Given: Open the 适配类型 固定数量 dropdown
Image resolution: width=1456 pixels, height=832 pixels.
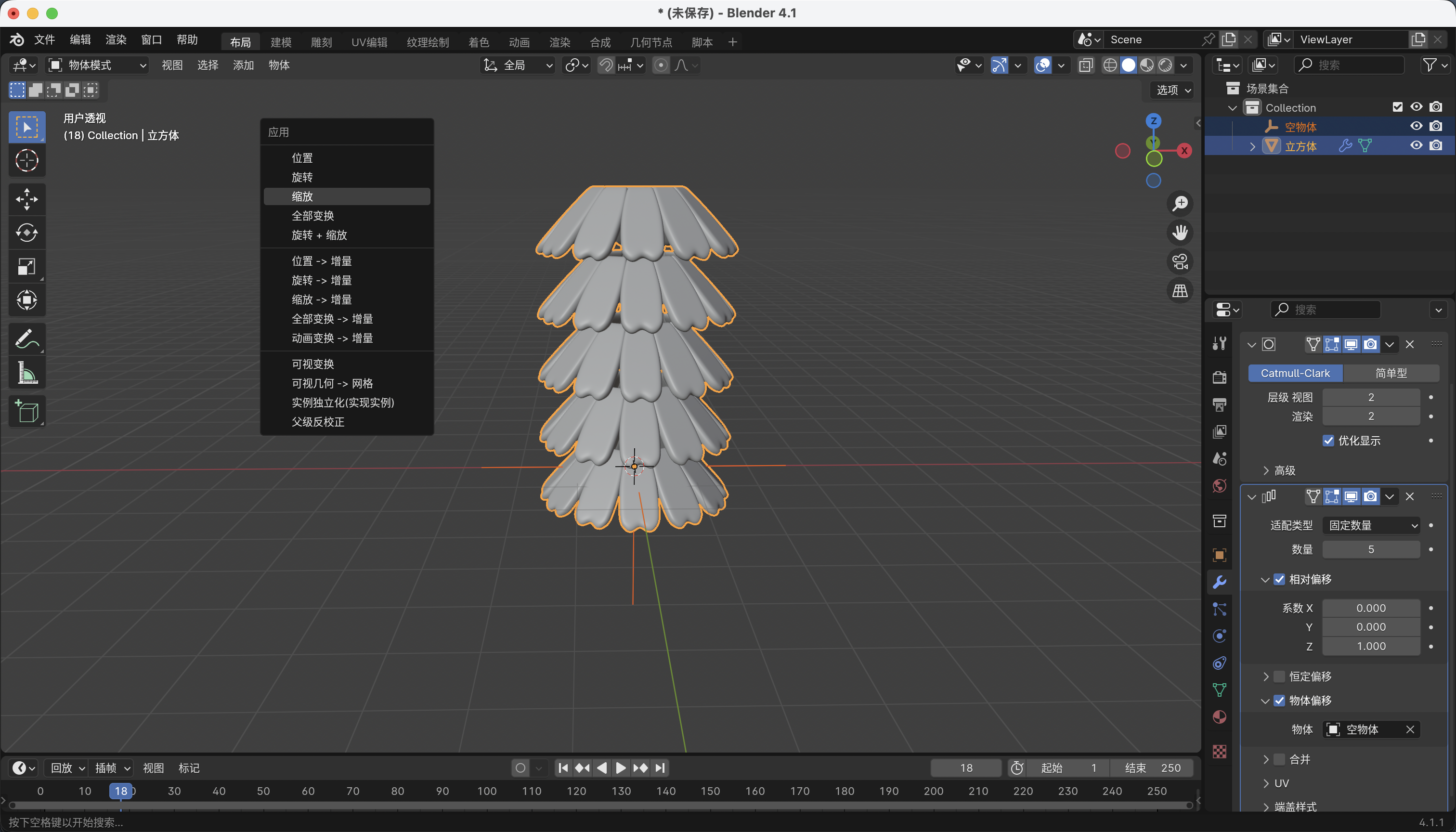Looking at the screenshot, I should click(1370, 525).
